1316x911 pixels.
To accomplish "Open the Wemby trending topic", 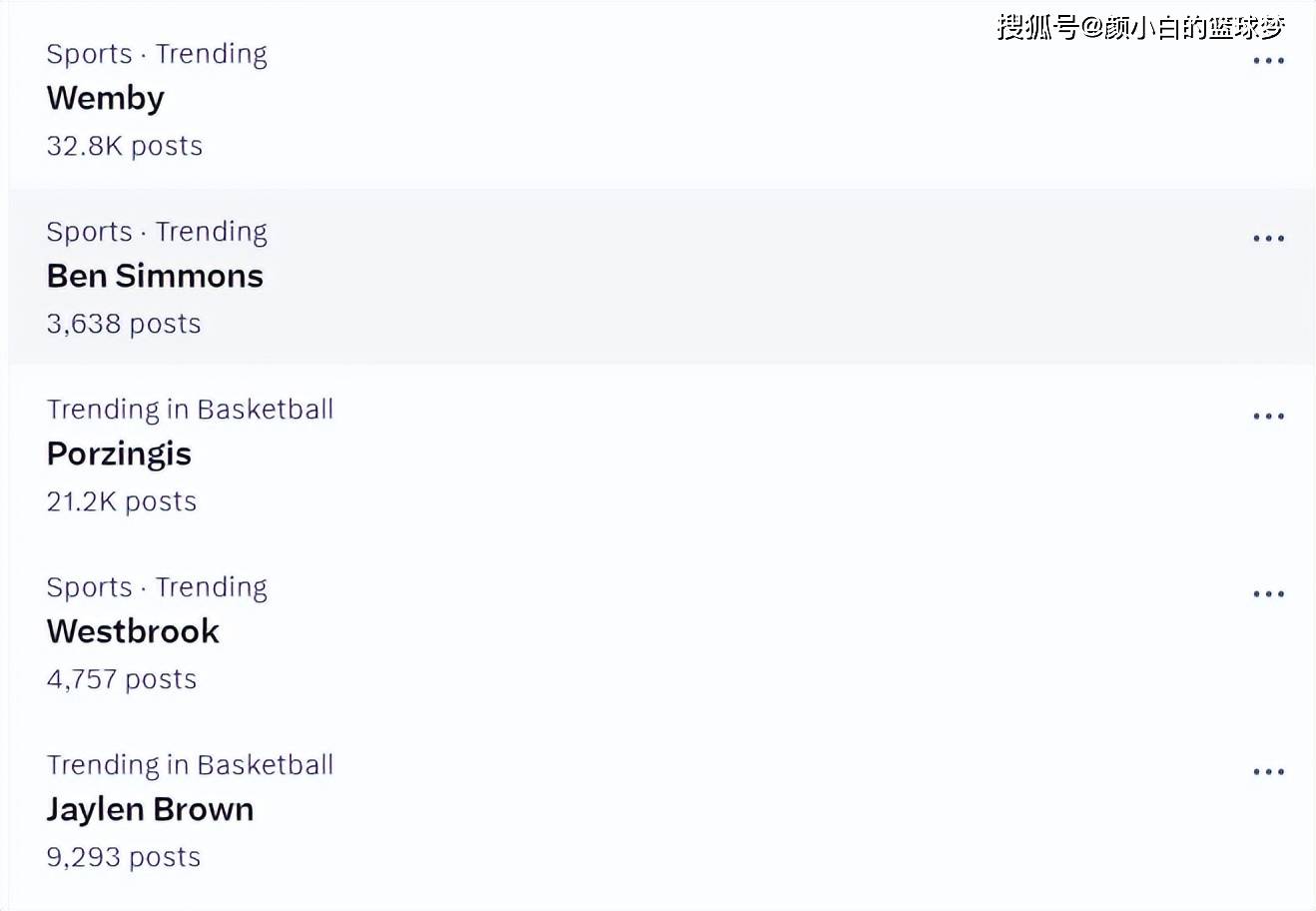I will [x=106, y=98].
